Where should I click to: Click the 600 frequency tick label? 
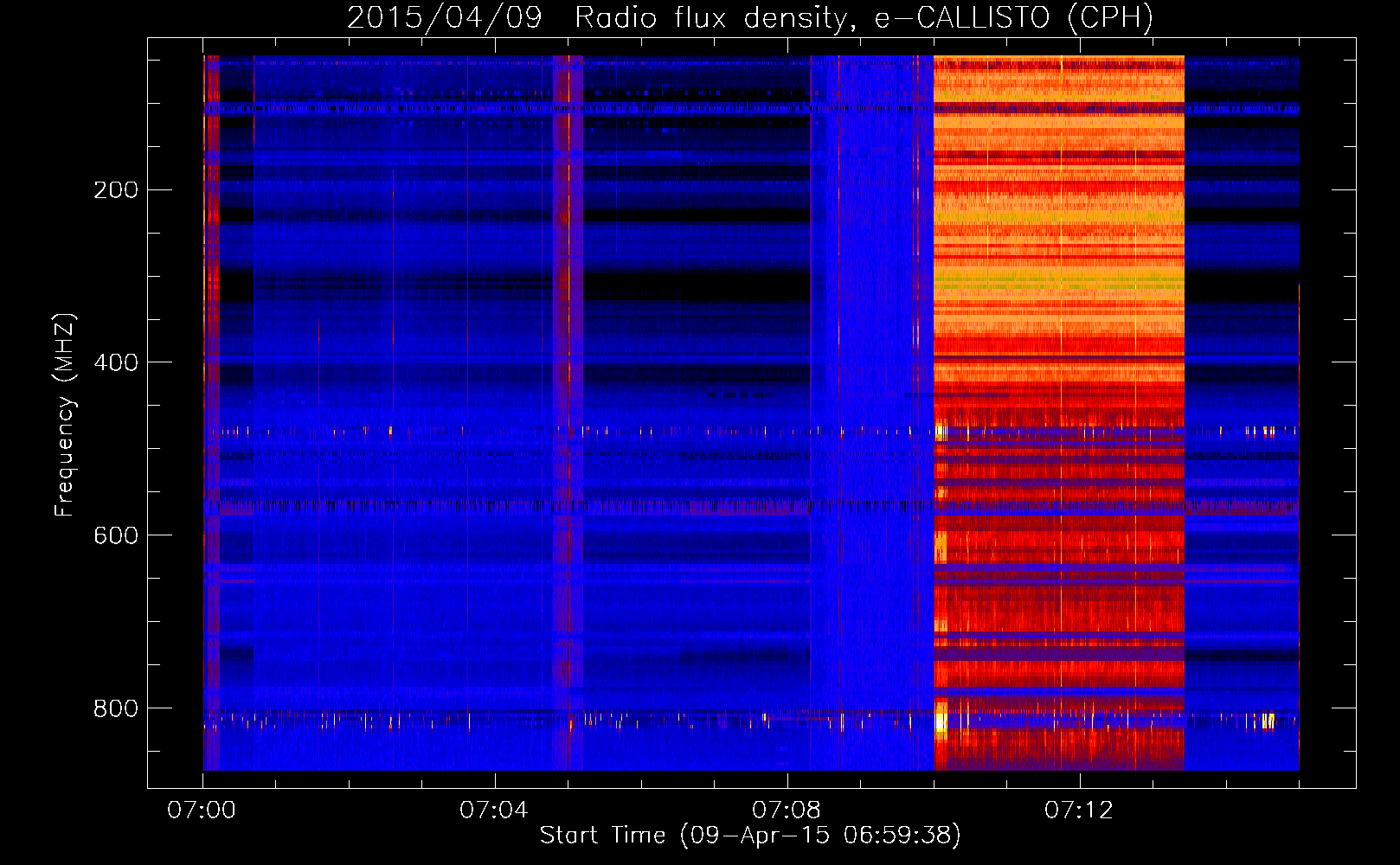tap(116, 535)
